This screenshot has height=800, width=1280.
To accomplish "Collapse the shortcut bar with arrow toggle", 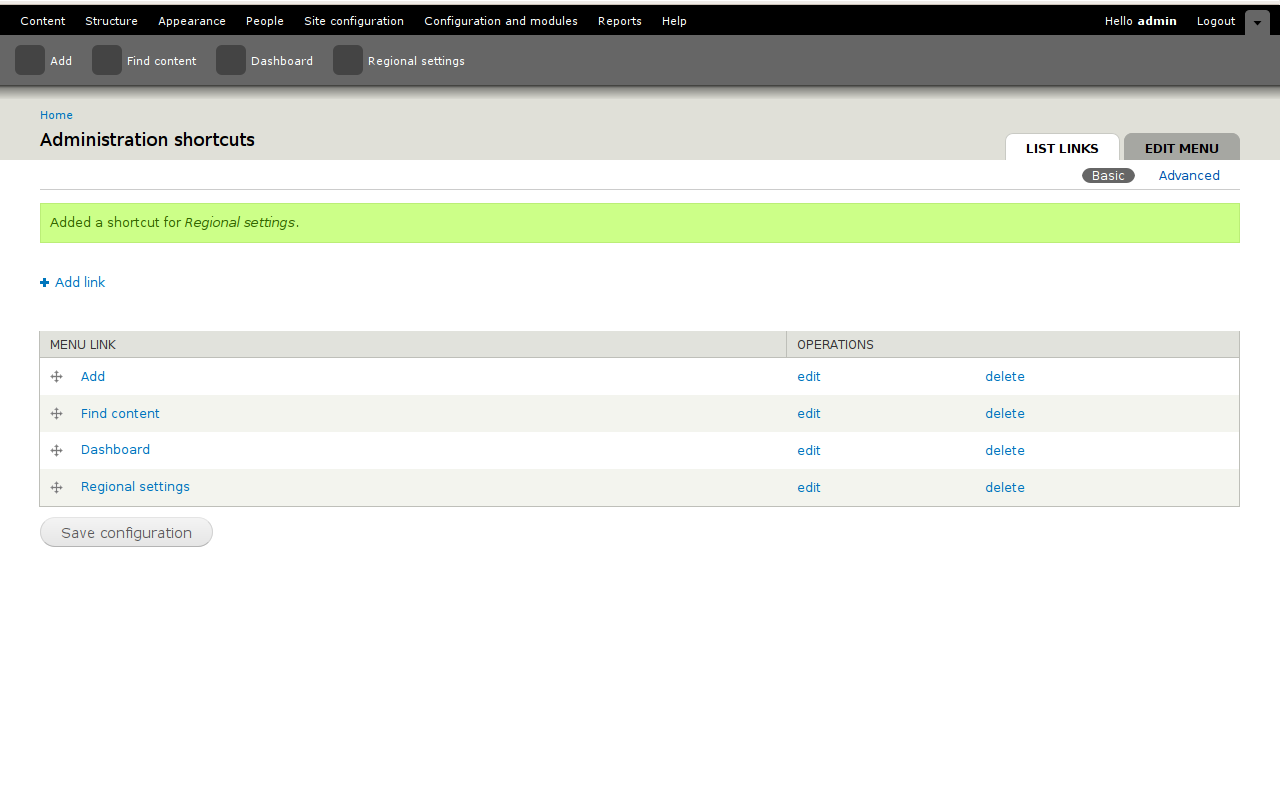I will [x=1257, y=22].
